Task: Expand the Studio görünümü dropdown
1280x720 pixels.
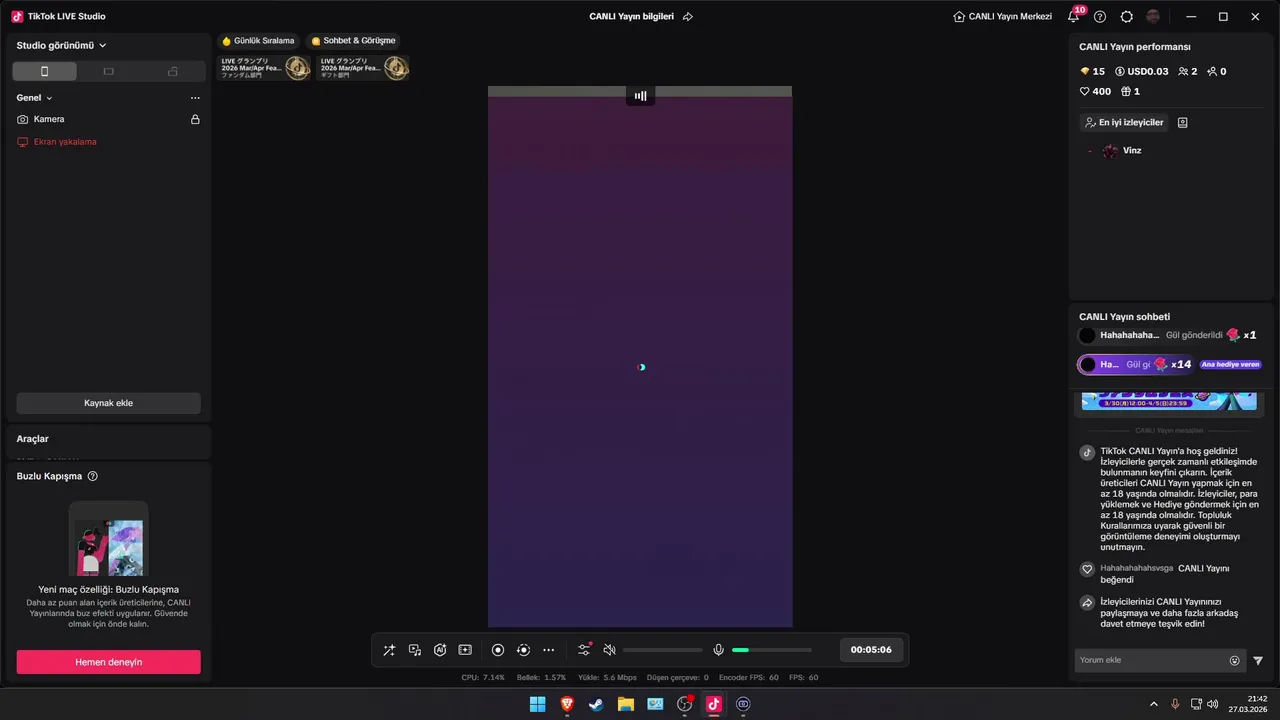Action: (62, 45)
